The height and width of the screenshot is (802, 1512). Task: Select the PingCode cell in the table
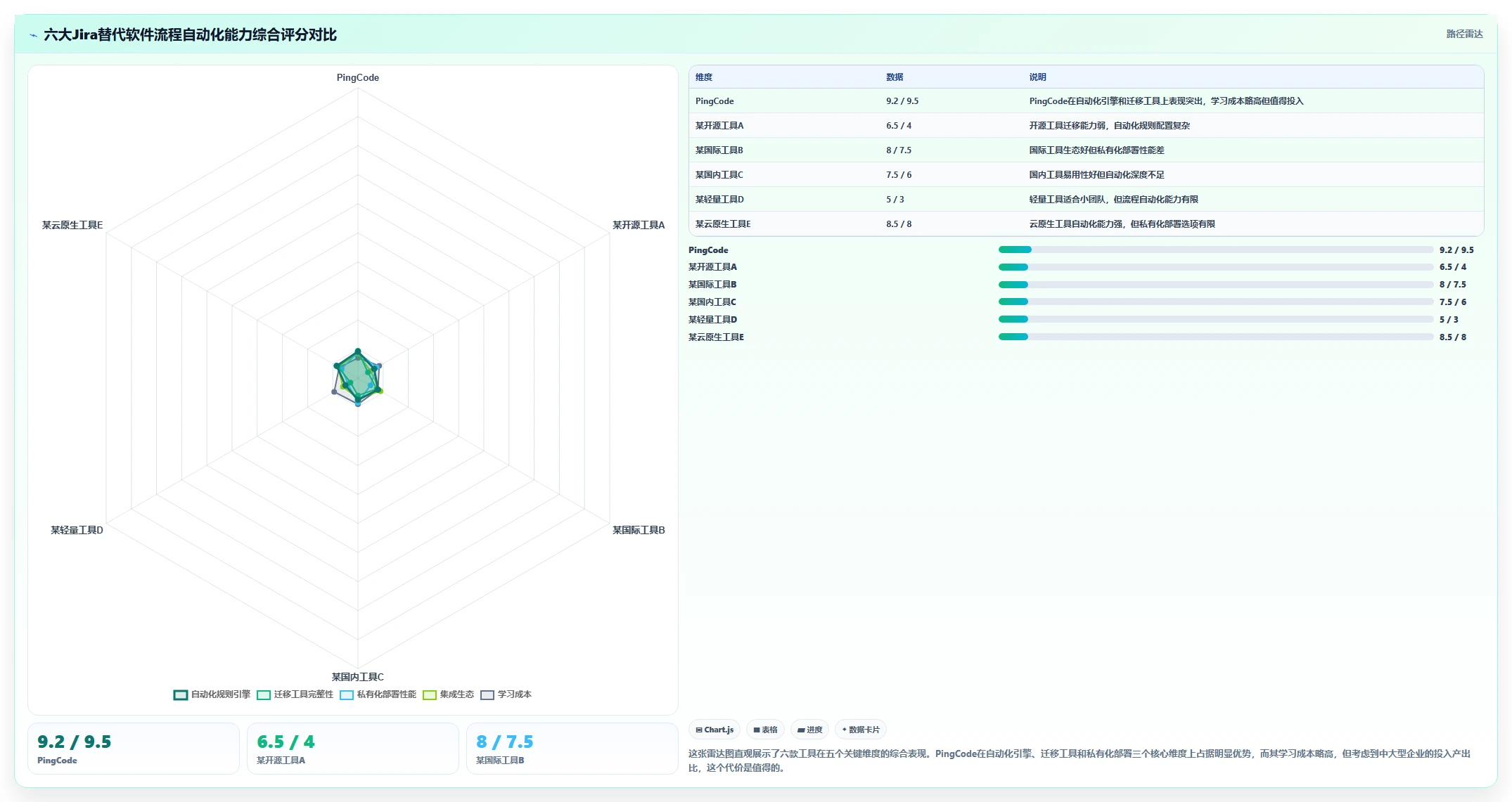(x=715, y=101)
